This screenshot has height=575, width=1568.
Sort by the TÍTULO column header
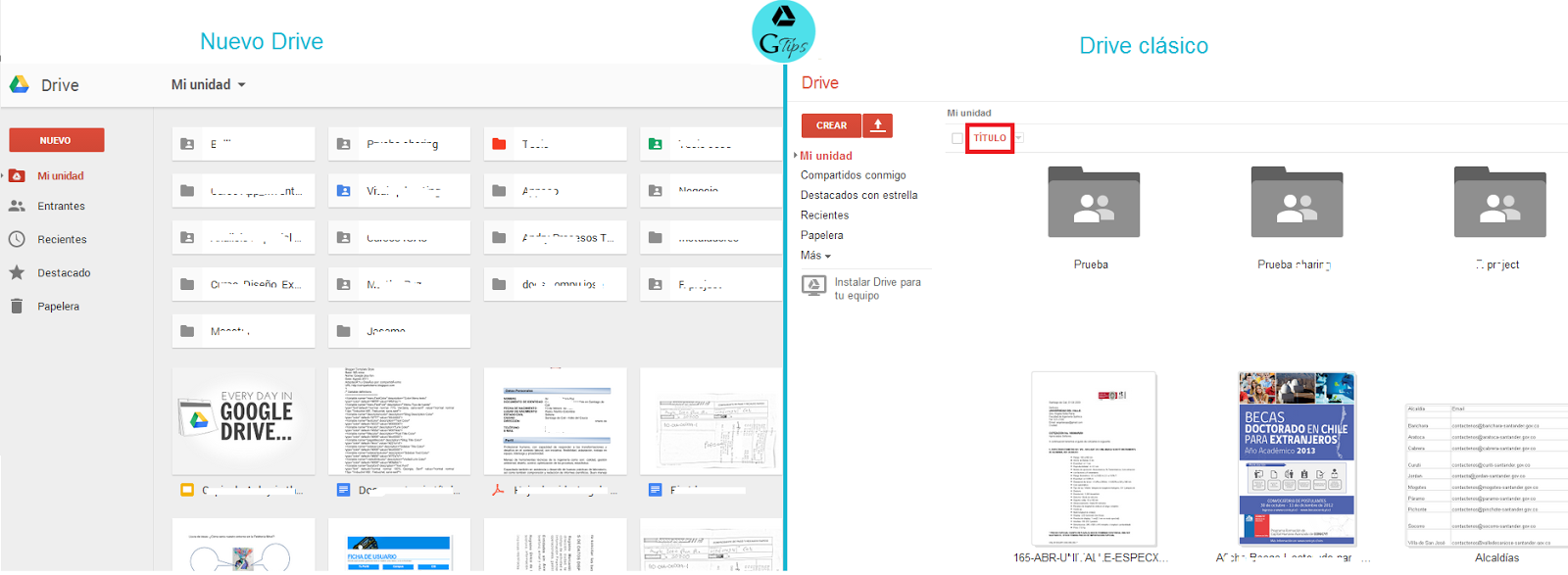990,138
